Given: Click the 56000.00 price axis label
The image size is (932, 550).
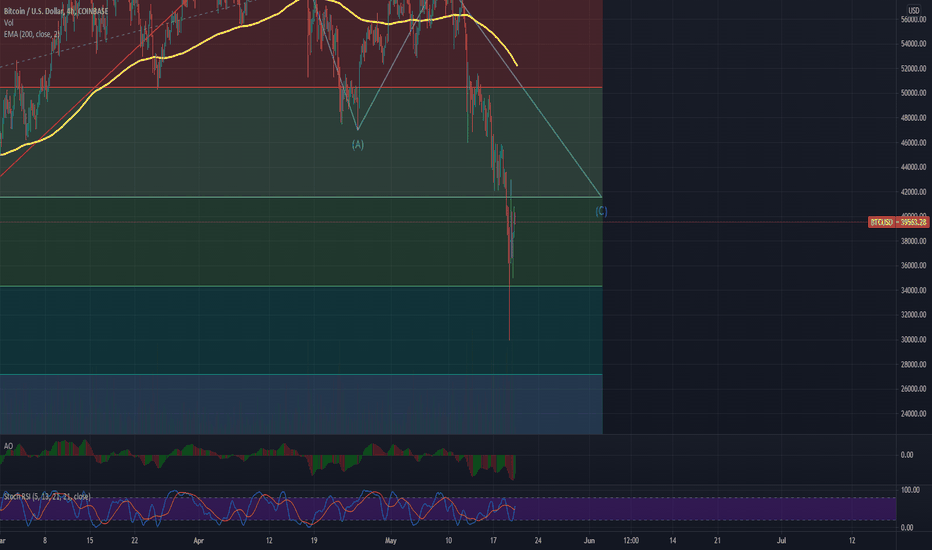Looking at the screenshot, I should coord(913,20).
